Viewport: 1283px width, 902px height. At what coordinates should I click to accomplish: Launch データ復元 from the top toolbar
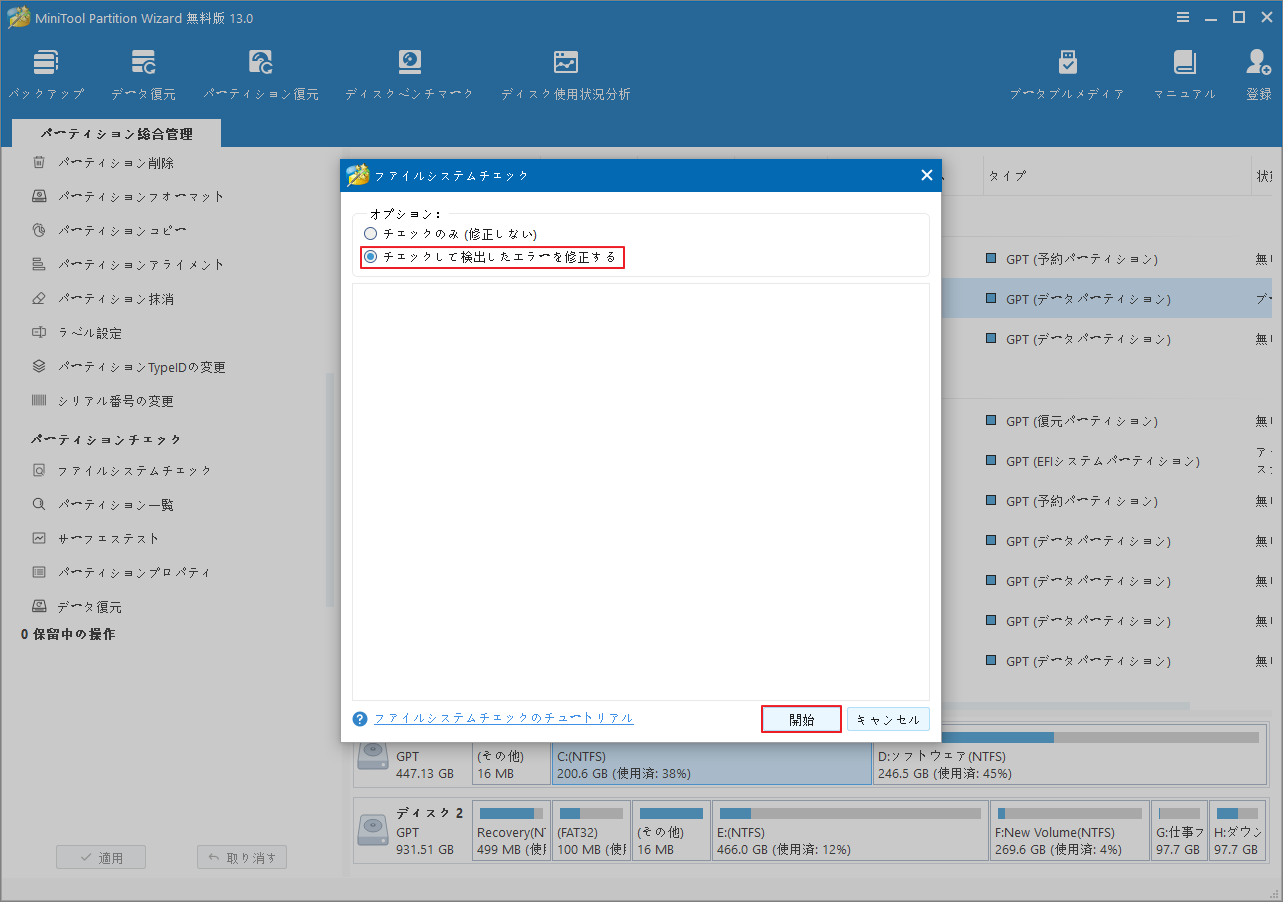coord(143,72)
